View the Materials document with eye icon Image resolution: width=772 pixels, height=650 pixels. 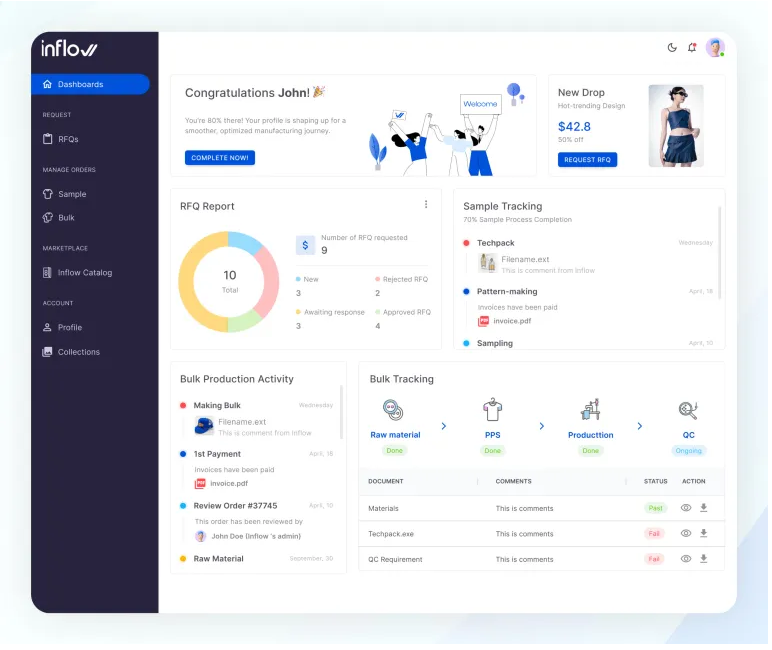pyautogui.click(x=686, y=508)
